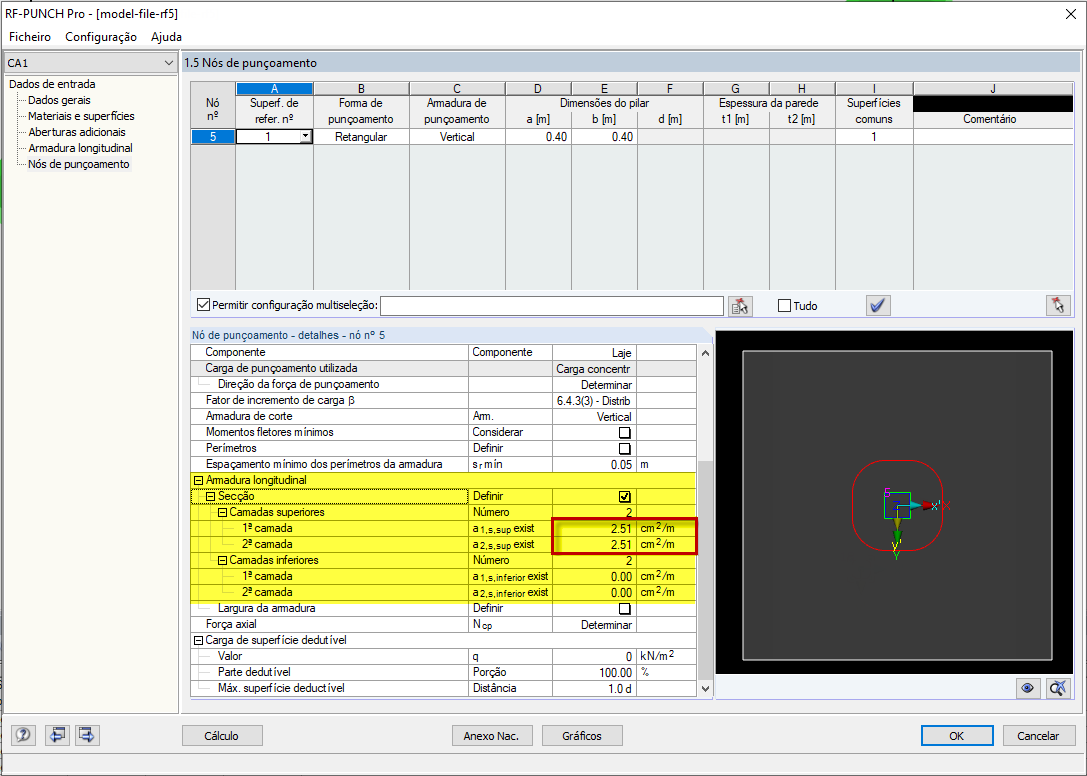Select Dados de entrada tree root
Image resolution: width=1087 pixels, height=776 pixels.
tap(52, 84)
